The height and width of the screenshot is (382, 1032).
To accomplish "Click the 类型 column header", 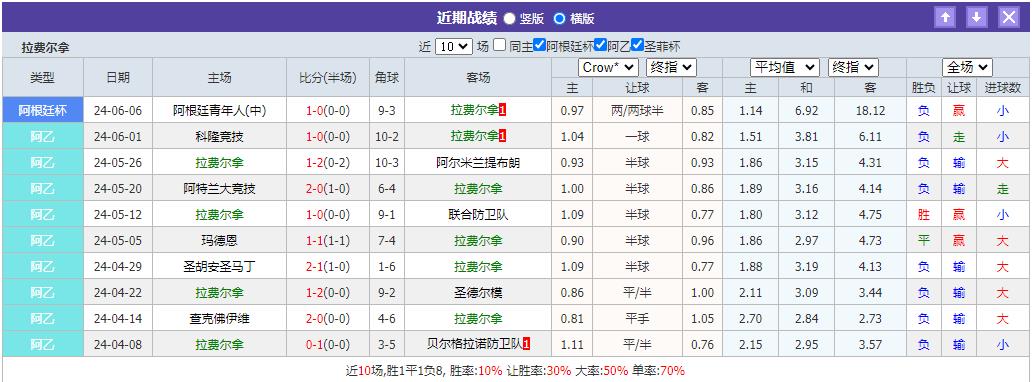I will click(43, 78).
